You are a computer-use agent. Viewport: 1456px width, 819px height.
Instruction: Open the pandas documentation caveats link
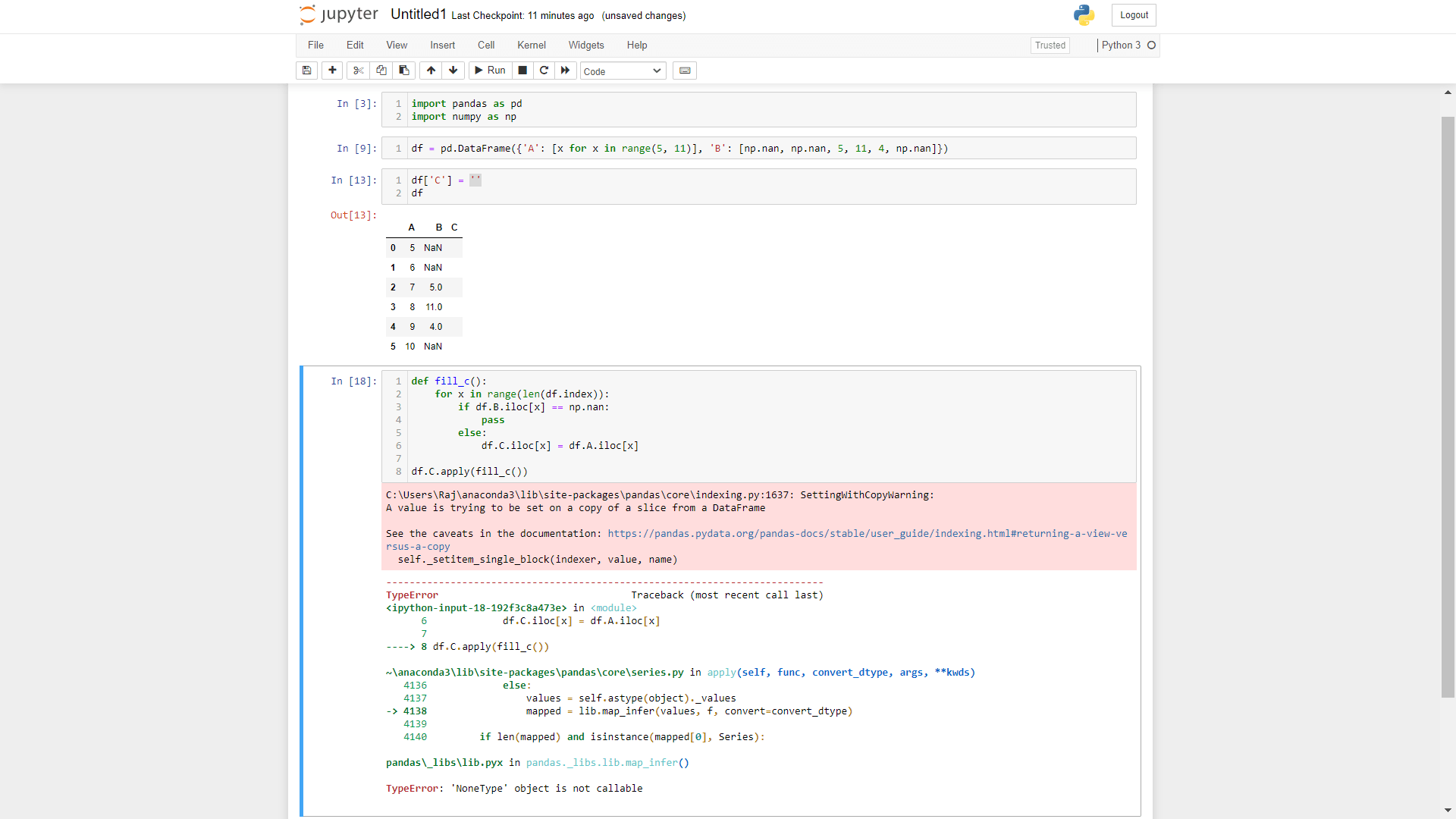[x=867, y=534]
